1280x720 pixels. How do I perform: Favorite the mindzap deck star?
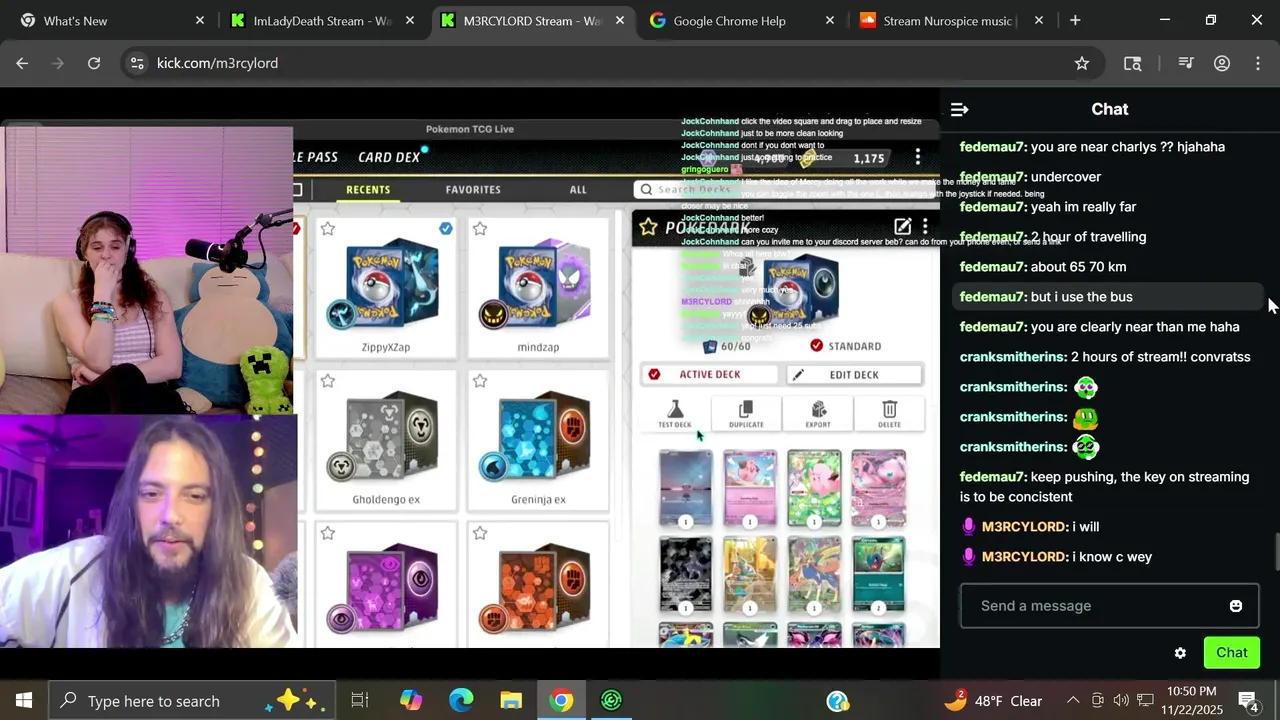point(480,229)
